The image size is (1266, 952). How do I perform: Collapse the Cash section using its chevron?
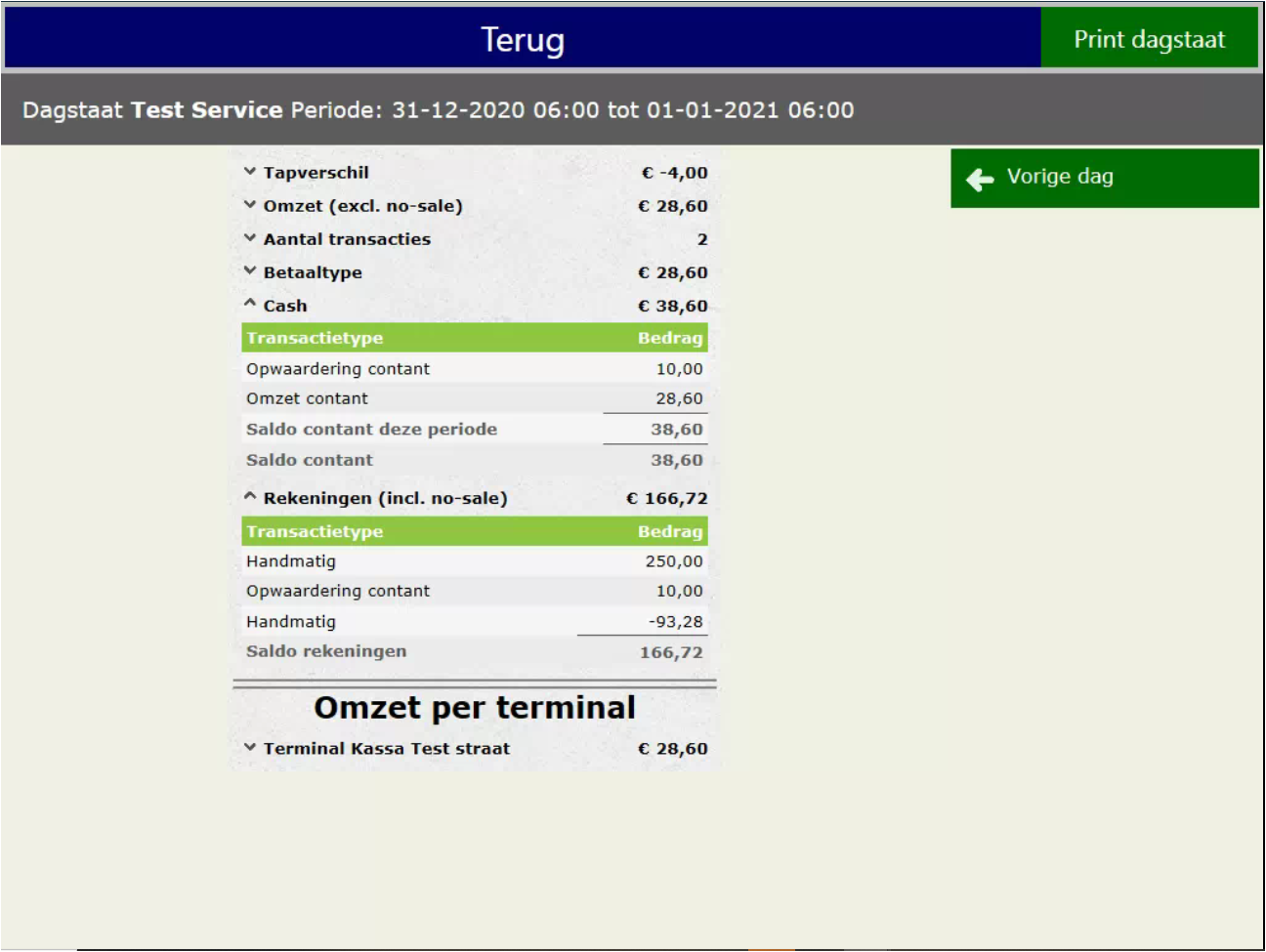coord(250,305)
